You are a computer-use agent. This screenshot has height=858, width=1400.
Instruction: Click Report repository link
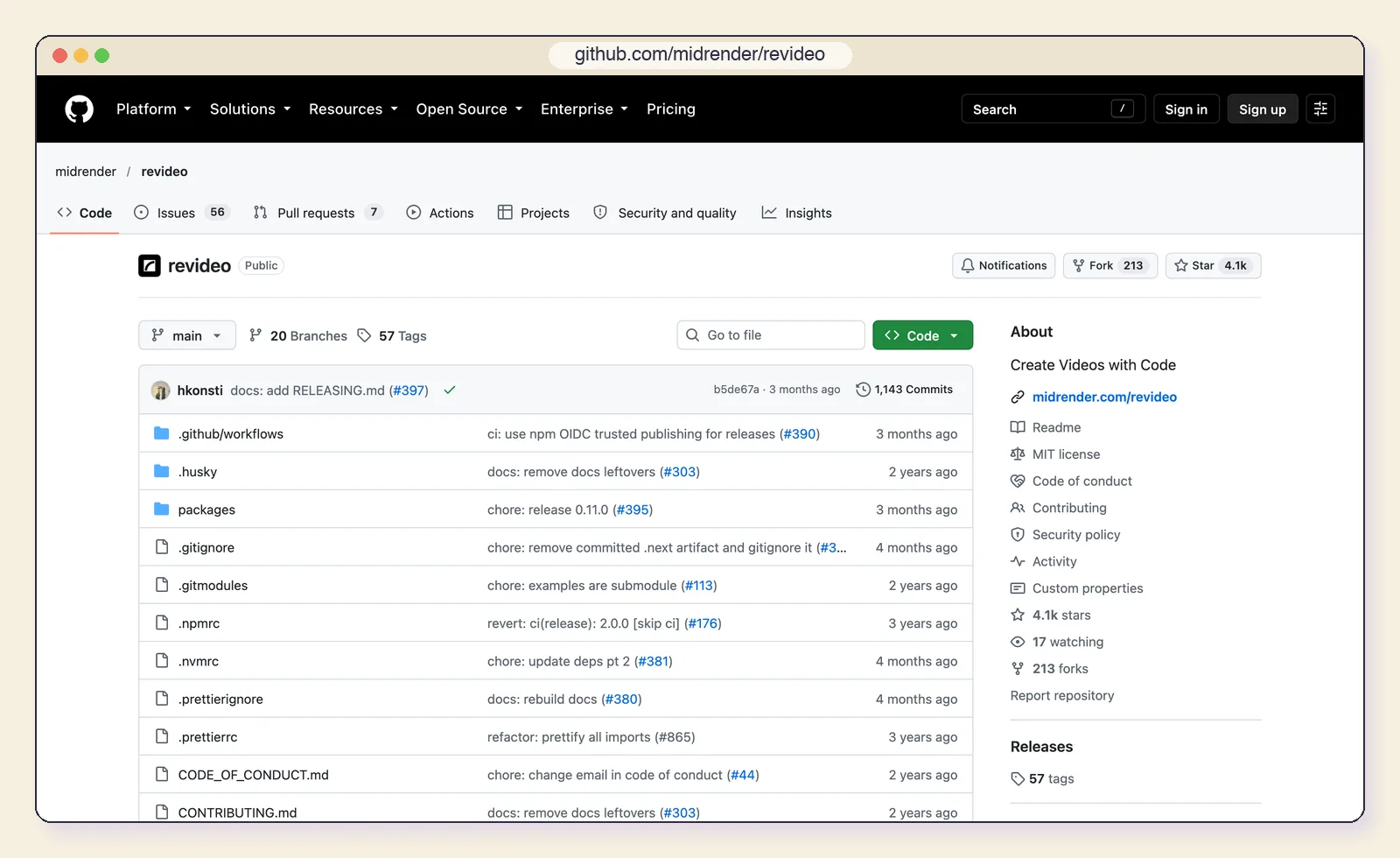[1062, 696]
